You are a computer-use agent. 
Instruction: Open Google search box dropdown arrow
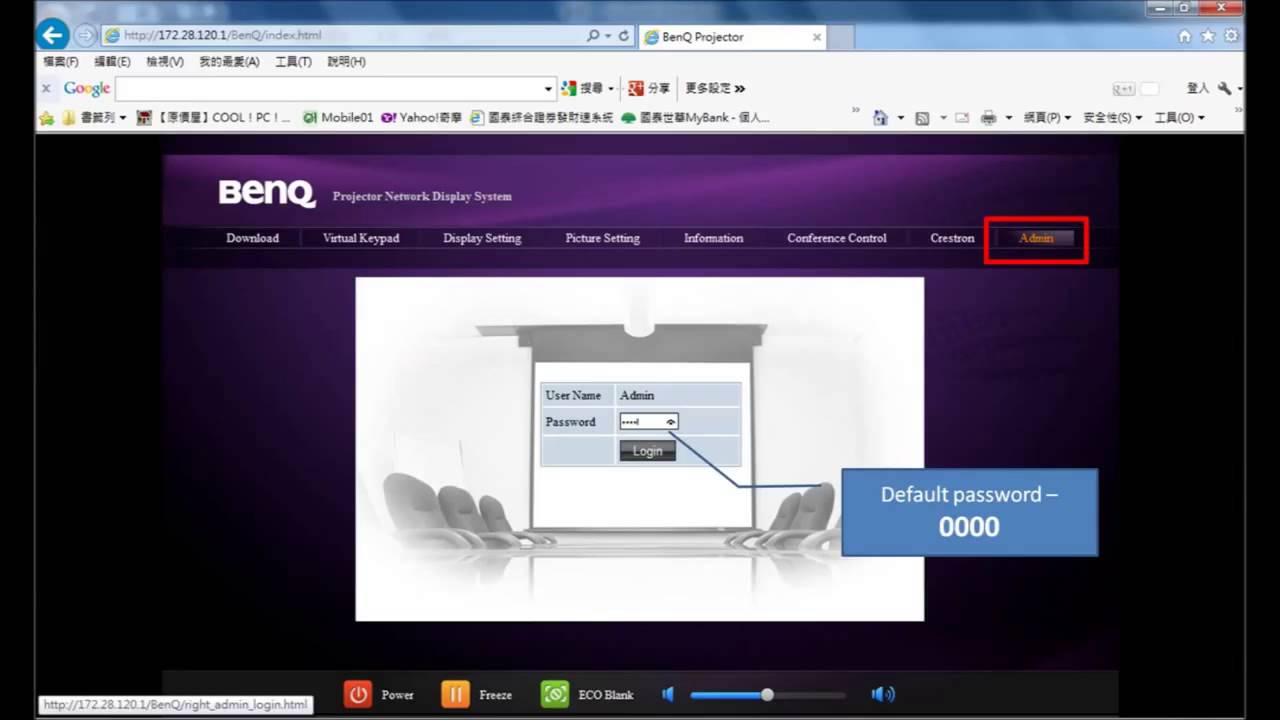pos(548,89)
